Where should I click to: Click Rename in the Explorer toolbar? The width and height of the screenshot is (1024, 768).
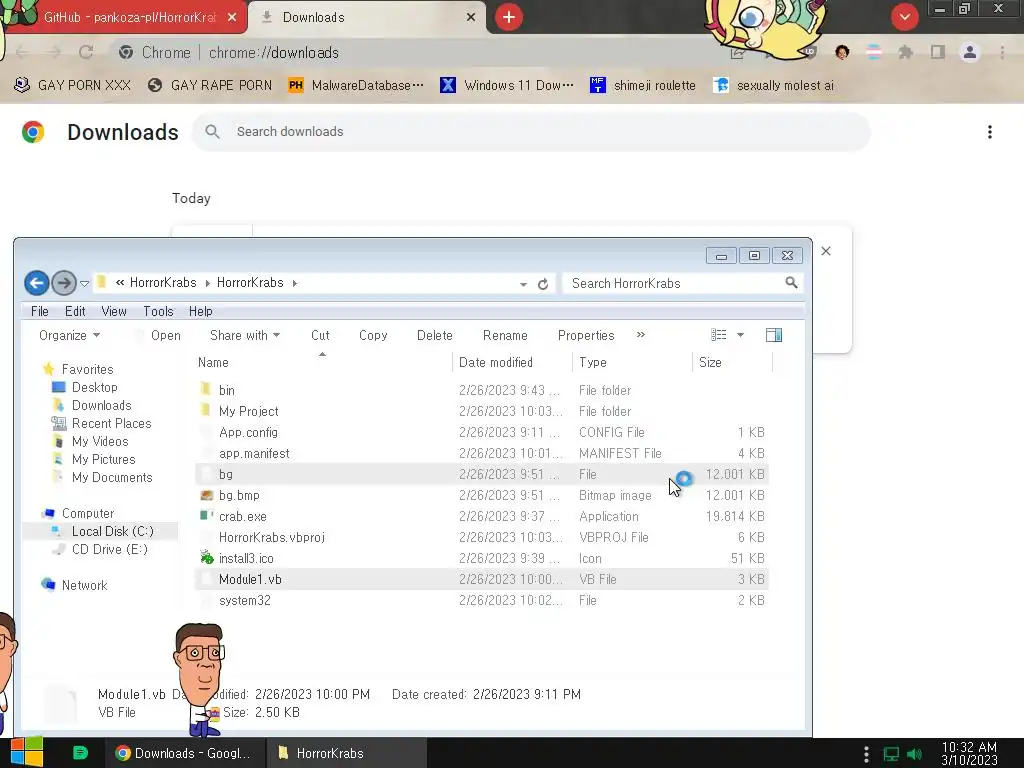click(505, 335)
